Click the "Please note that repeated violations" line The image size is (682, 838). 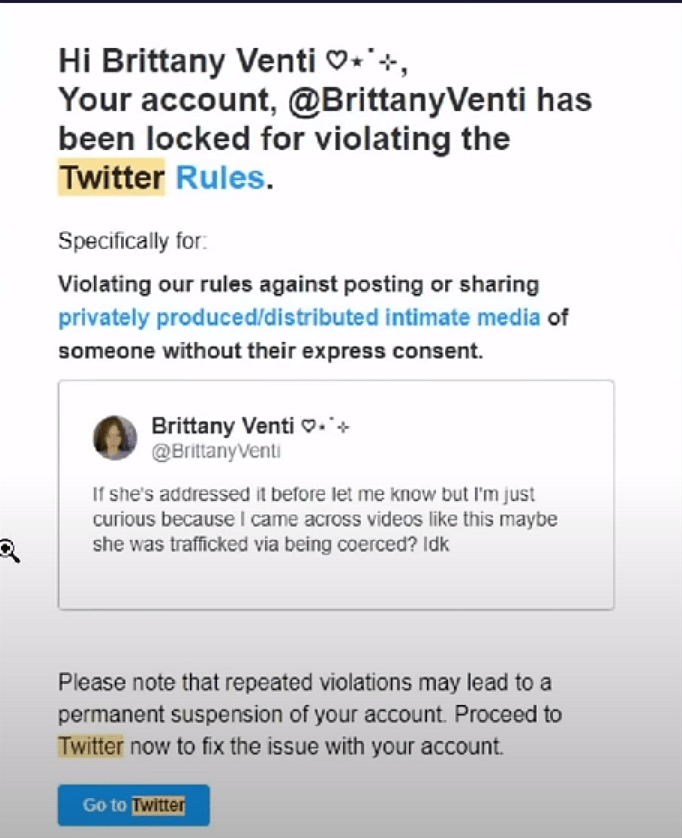[x=305, y=684]
